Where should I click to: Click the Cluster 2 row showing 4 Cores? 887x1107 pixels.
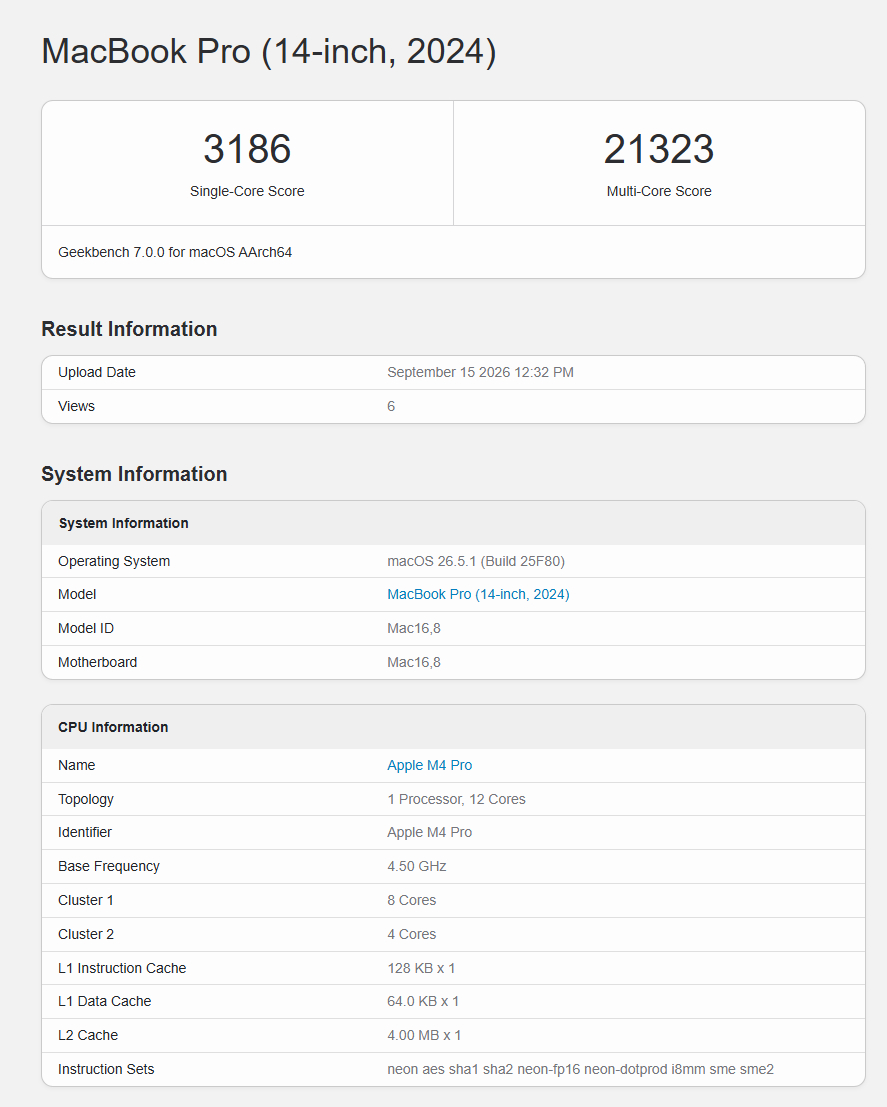click(453, 934)
